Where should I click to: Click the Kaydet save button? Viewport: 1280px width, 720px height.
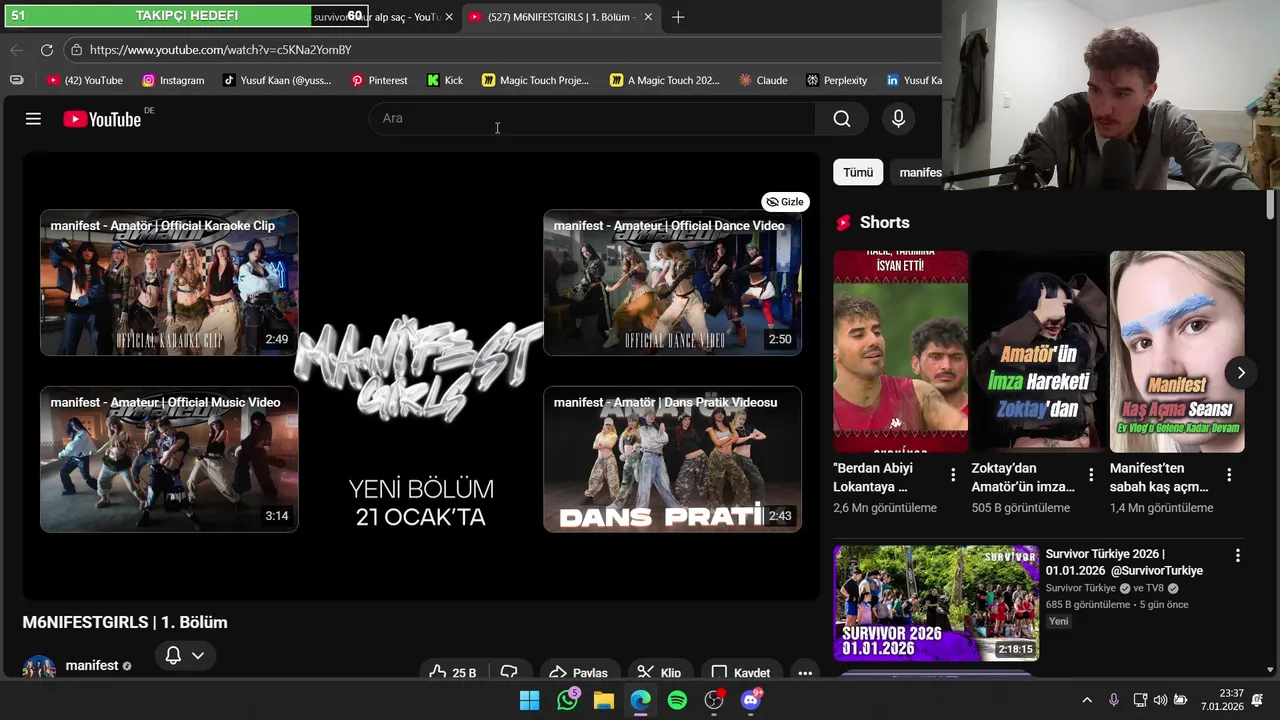click(741, 672)
